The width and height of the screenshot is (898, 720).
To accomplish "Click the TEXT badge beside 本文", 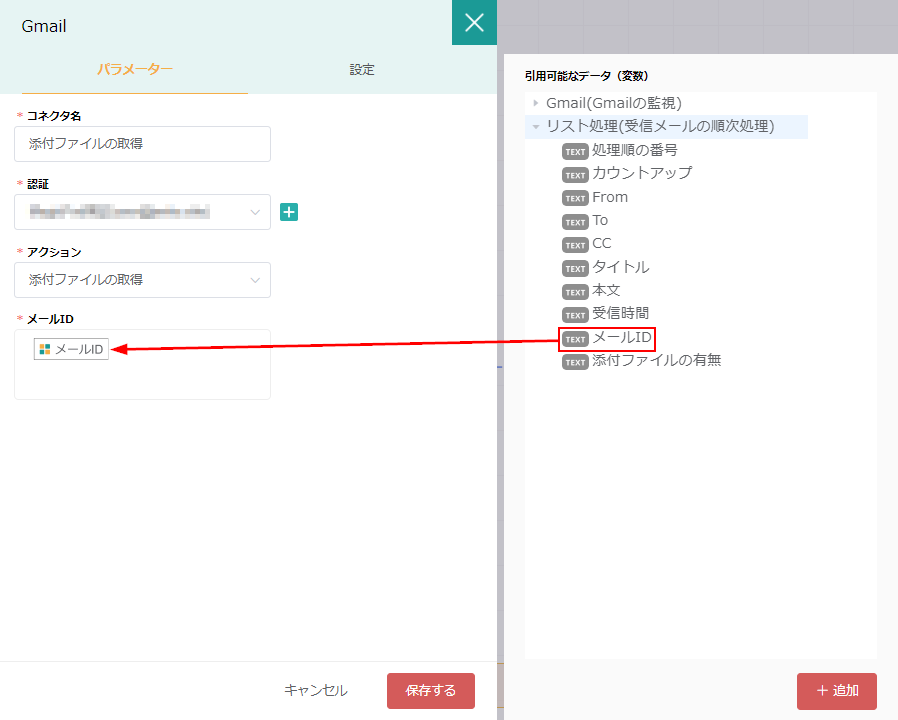I will click(575, 292).
